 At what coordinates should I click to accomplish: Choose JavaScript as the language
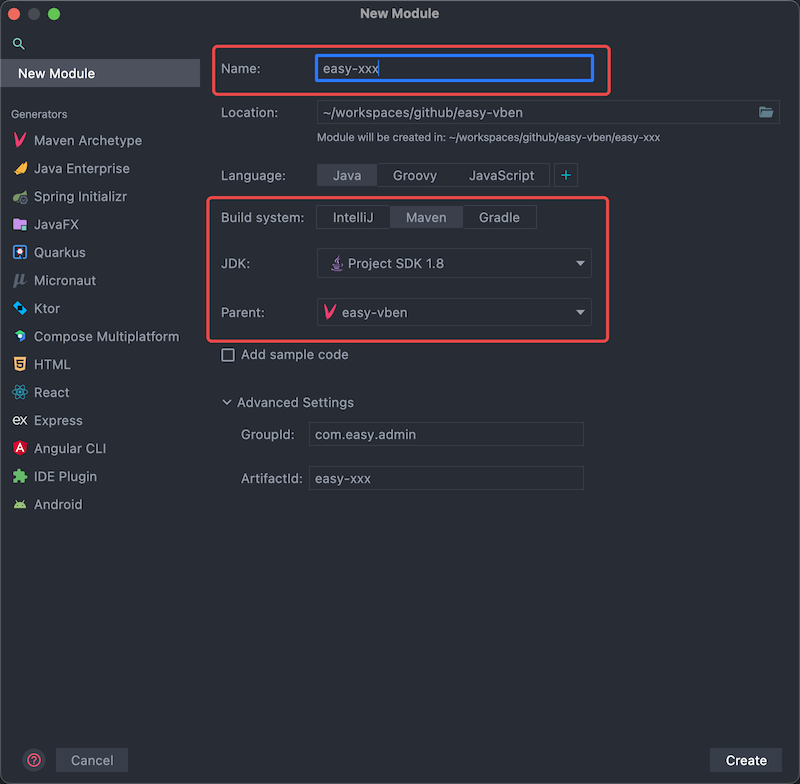[x=501, y=175]
